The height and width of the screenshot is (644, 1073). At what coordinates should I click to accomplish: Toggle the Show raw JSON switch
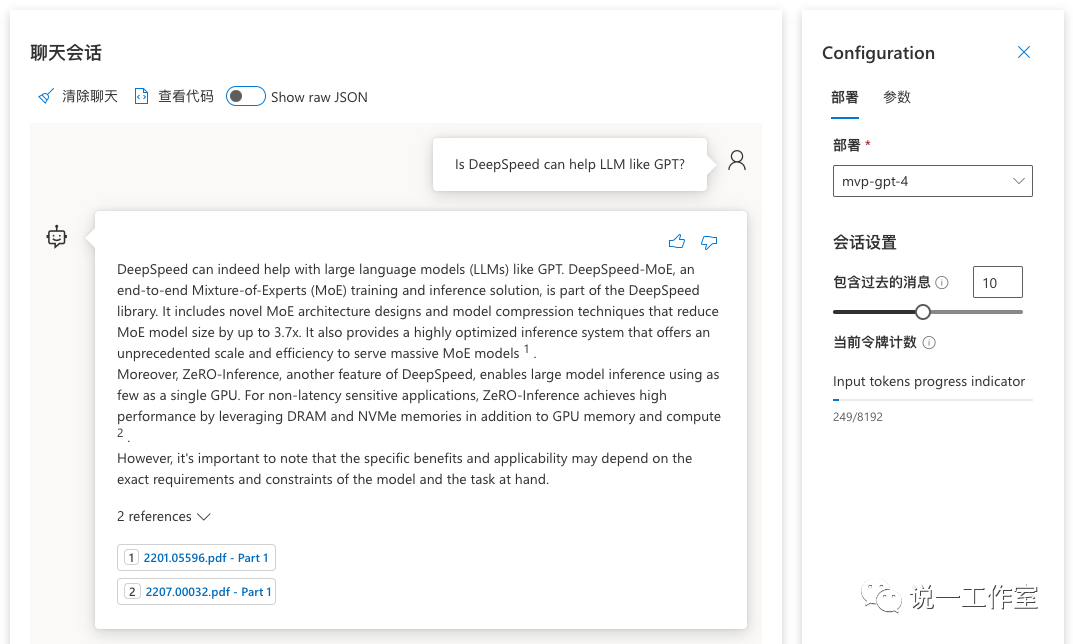tap(245, 97)
